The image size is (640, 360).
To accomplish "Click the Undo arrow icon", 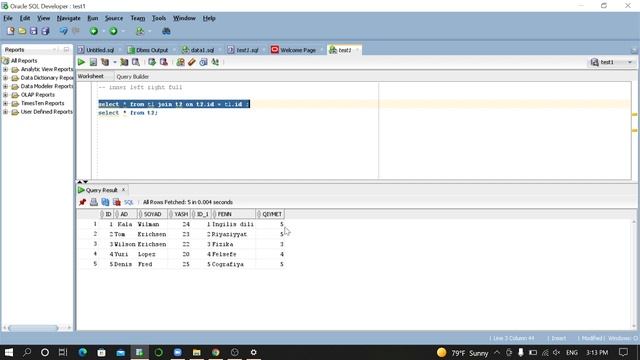I will [x=63, y=31].
